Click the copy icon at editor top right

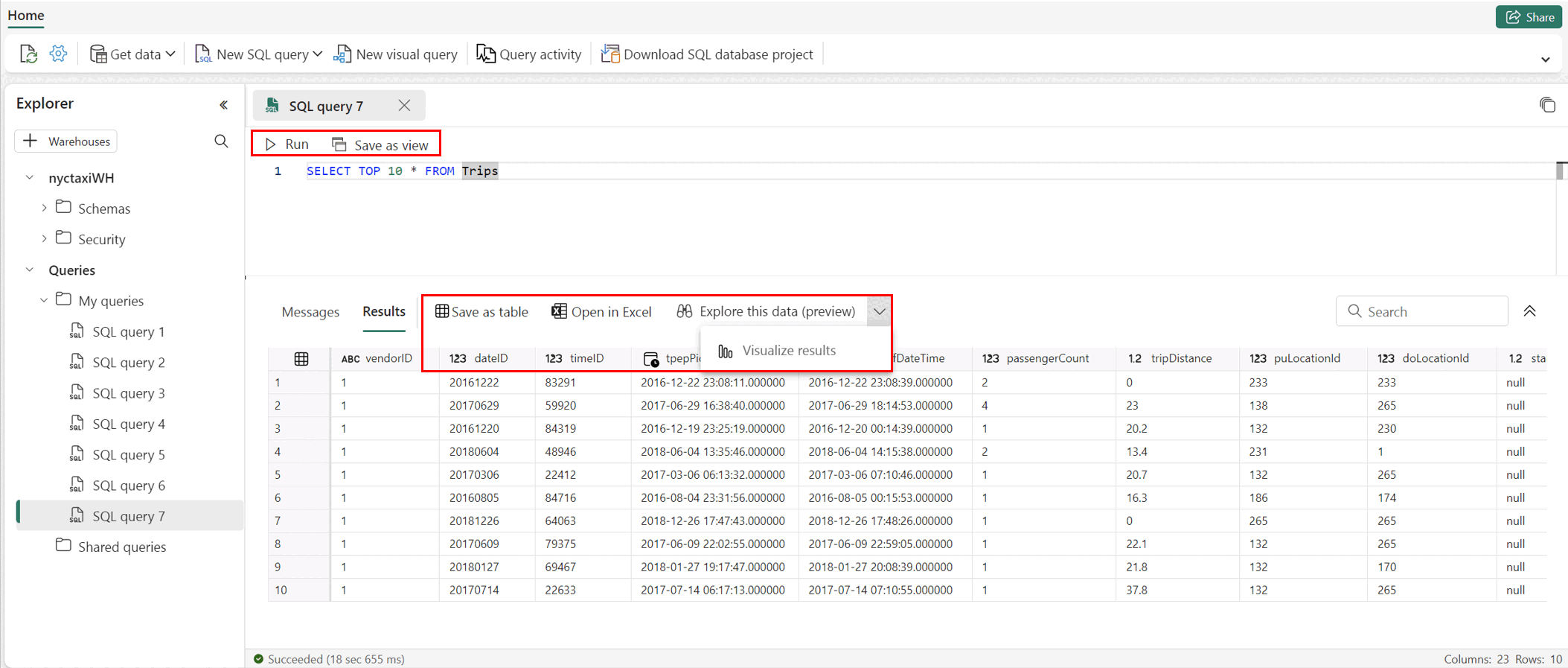tap(1547, 105)
